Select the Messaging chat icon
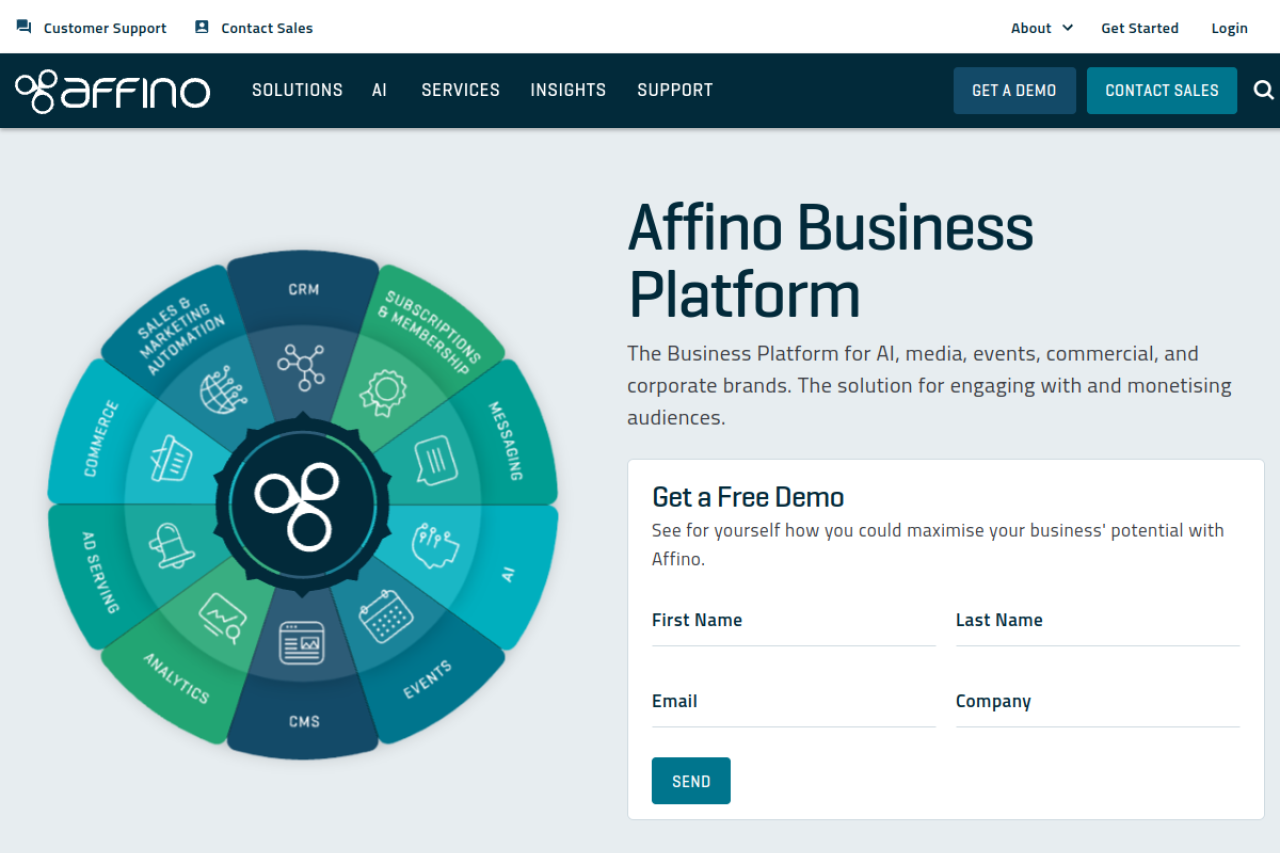Screen dimensions: 1280x853 pyautogui.click(x=434, y=460)
